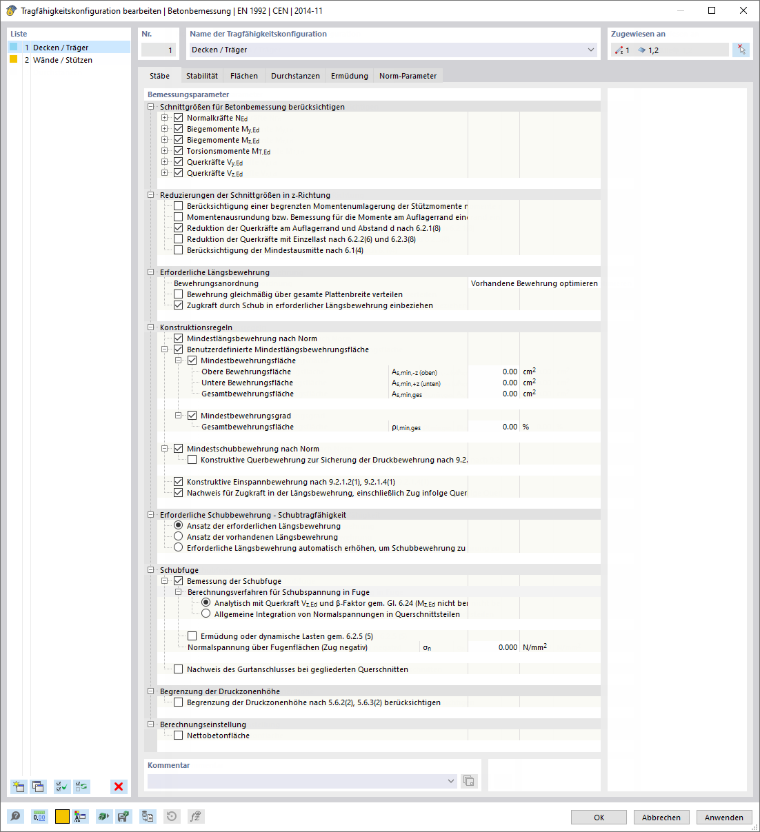Screen dimensions: 760x832
Task: Click the pick-object cursor icon in Zugewiesen an
Action: coord(741,50)
